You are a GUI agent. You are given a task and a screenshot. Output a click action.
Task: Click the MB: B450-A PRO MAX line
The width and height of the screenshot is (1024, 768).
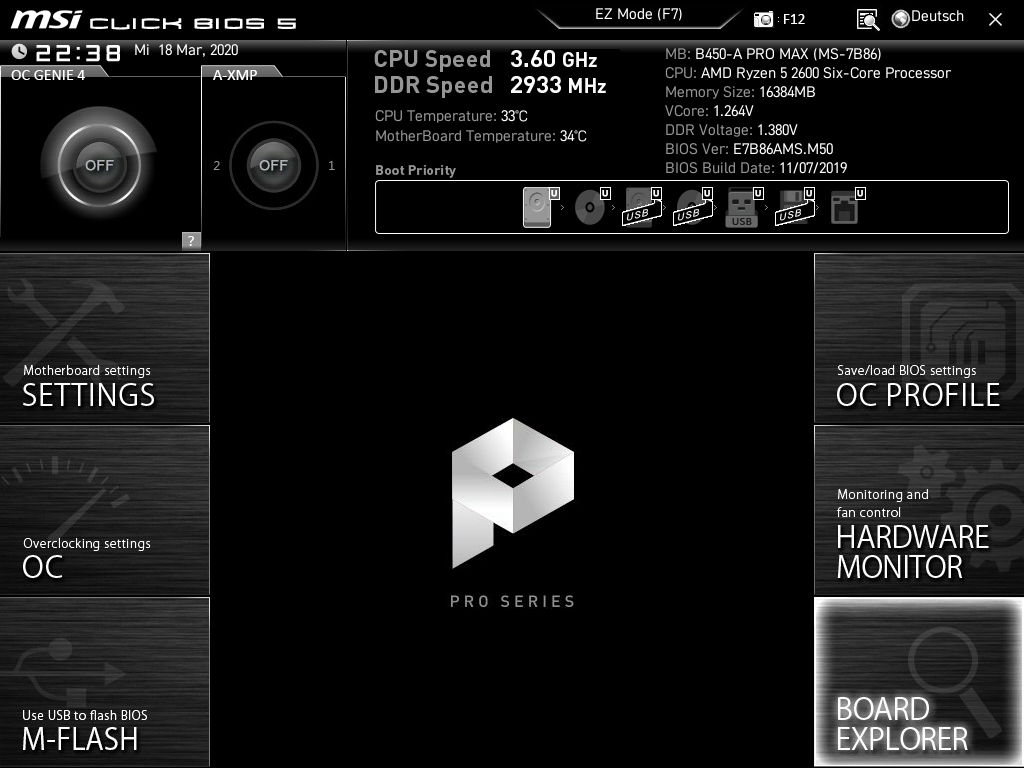point(773,54)
